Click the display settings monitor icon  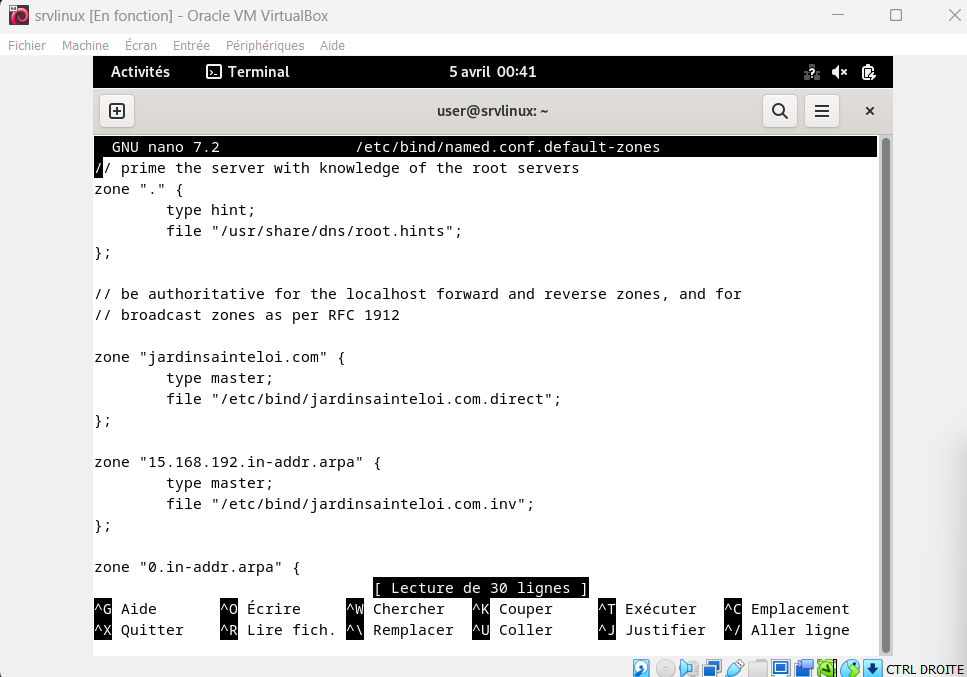[x=781, y=668]
